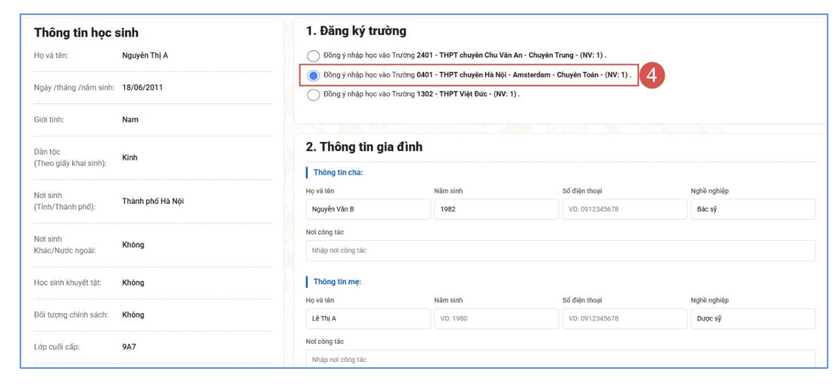Click birthplace value Thành phố Hà Nội
Screen dimensions: 840x392
pos(153,201)
